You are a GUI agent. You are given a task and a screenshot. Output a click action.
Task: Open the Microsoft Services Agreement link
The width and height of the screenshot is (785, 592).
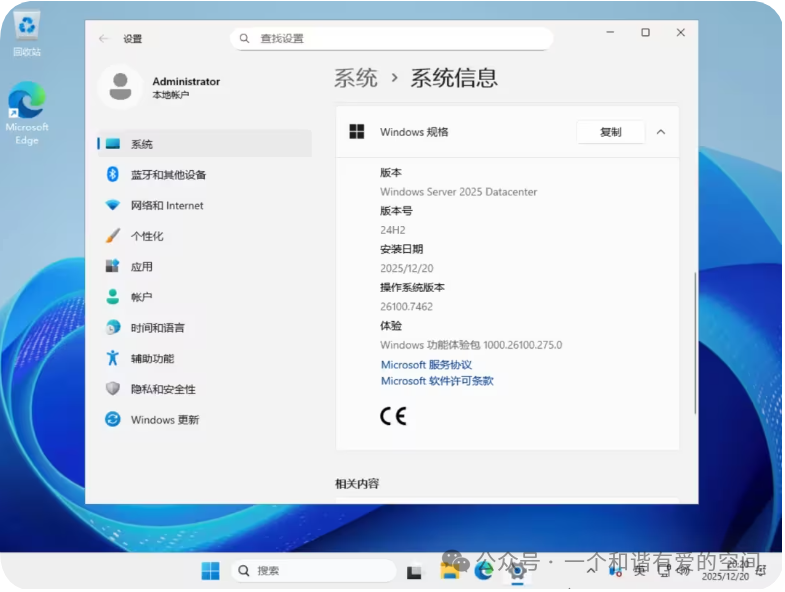pyautogui.click(x=426, y=365)
